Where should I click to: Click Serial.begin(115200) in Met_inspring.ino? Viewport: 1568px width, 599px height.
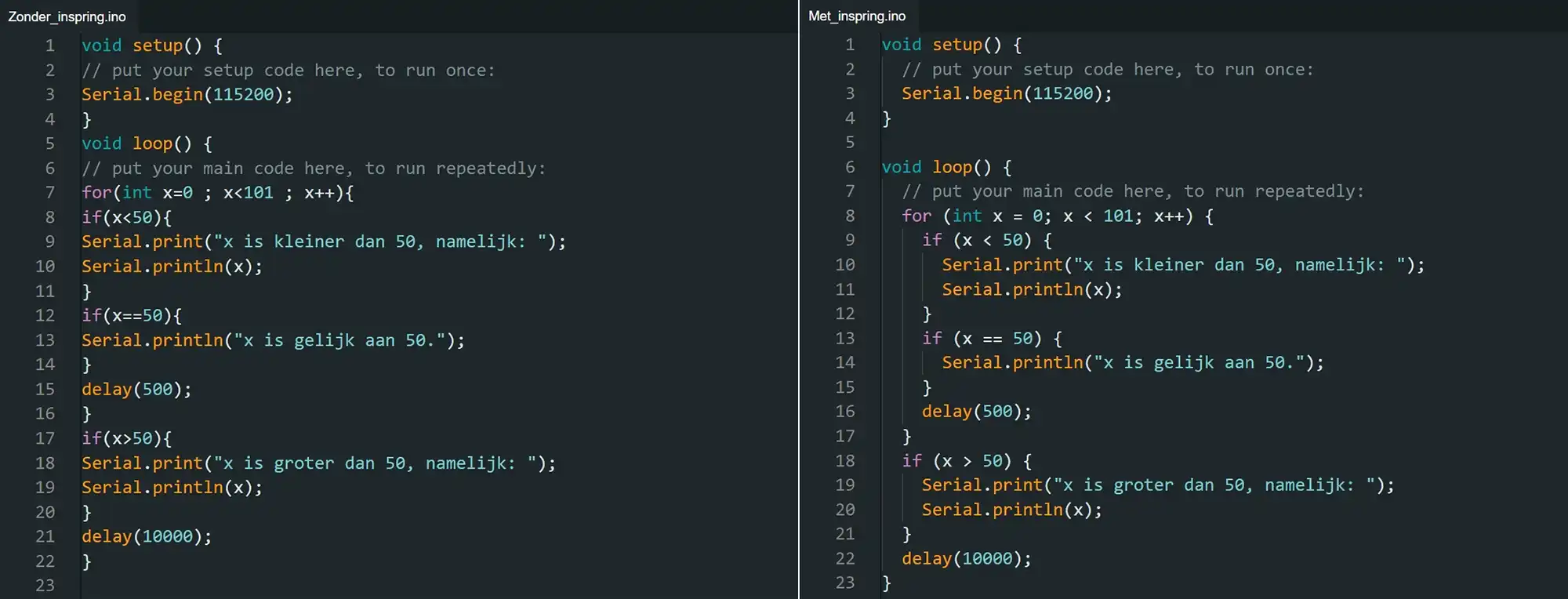click(x=1006, y=94)
